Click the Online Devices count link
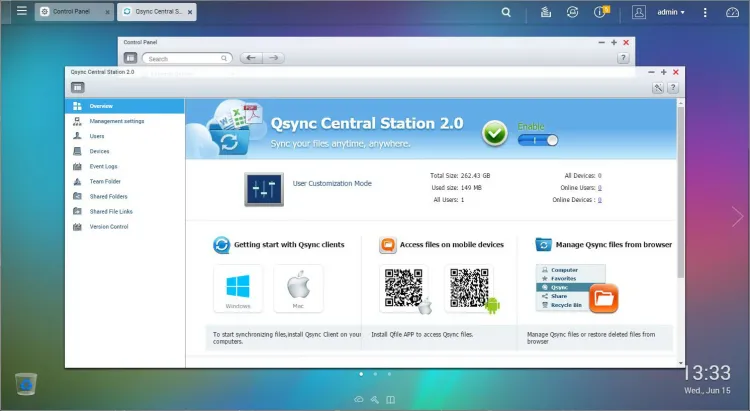The image size is (750, 411). point(599,200)
